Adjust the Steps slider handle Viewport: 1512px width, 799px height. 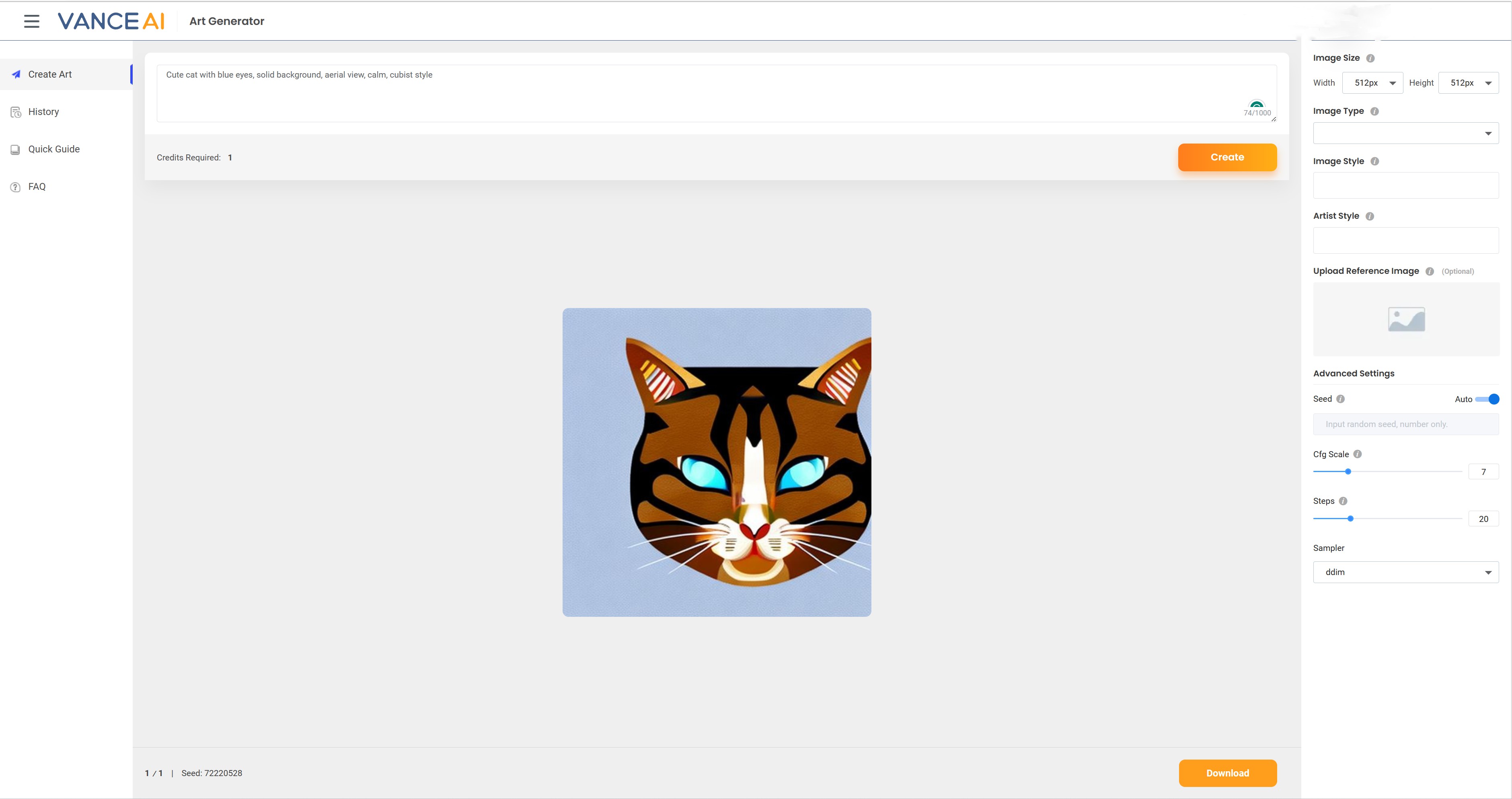tap(1350, 519)
